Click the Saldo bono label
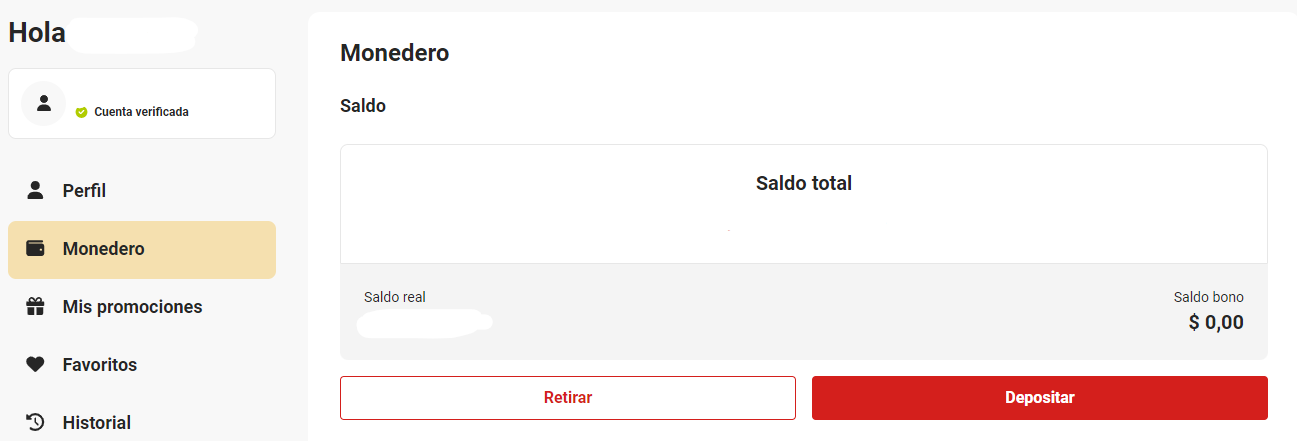 tap(1209, 297)
